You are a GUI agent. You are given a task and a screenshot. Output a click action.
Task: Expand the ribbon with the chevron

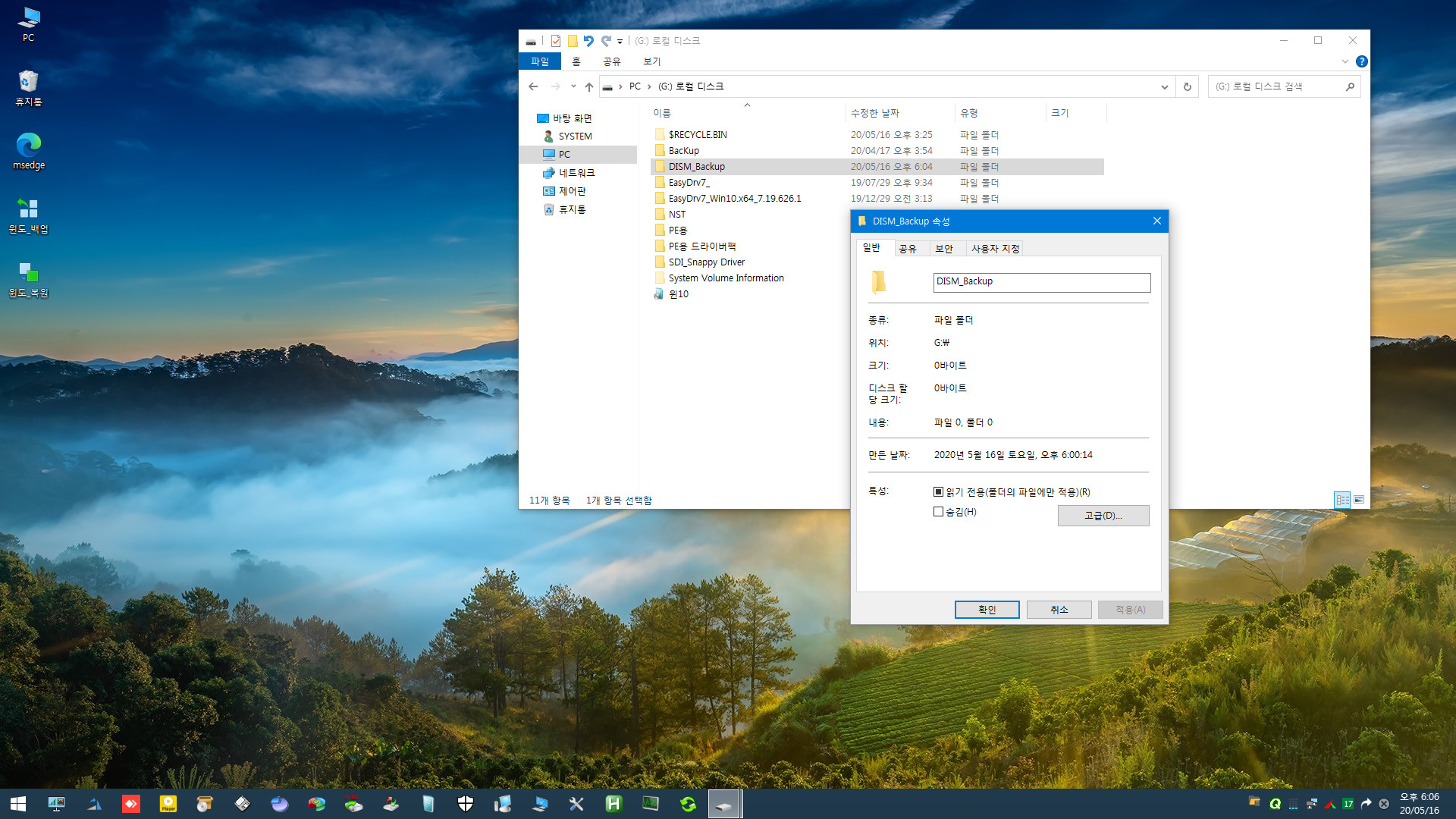pyautogui.click(x=1345, y=61)
